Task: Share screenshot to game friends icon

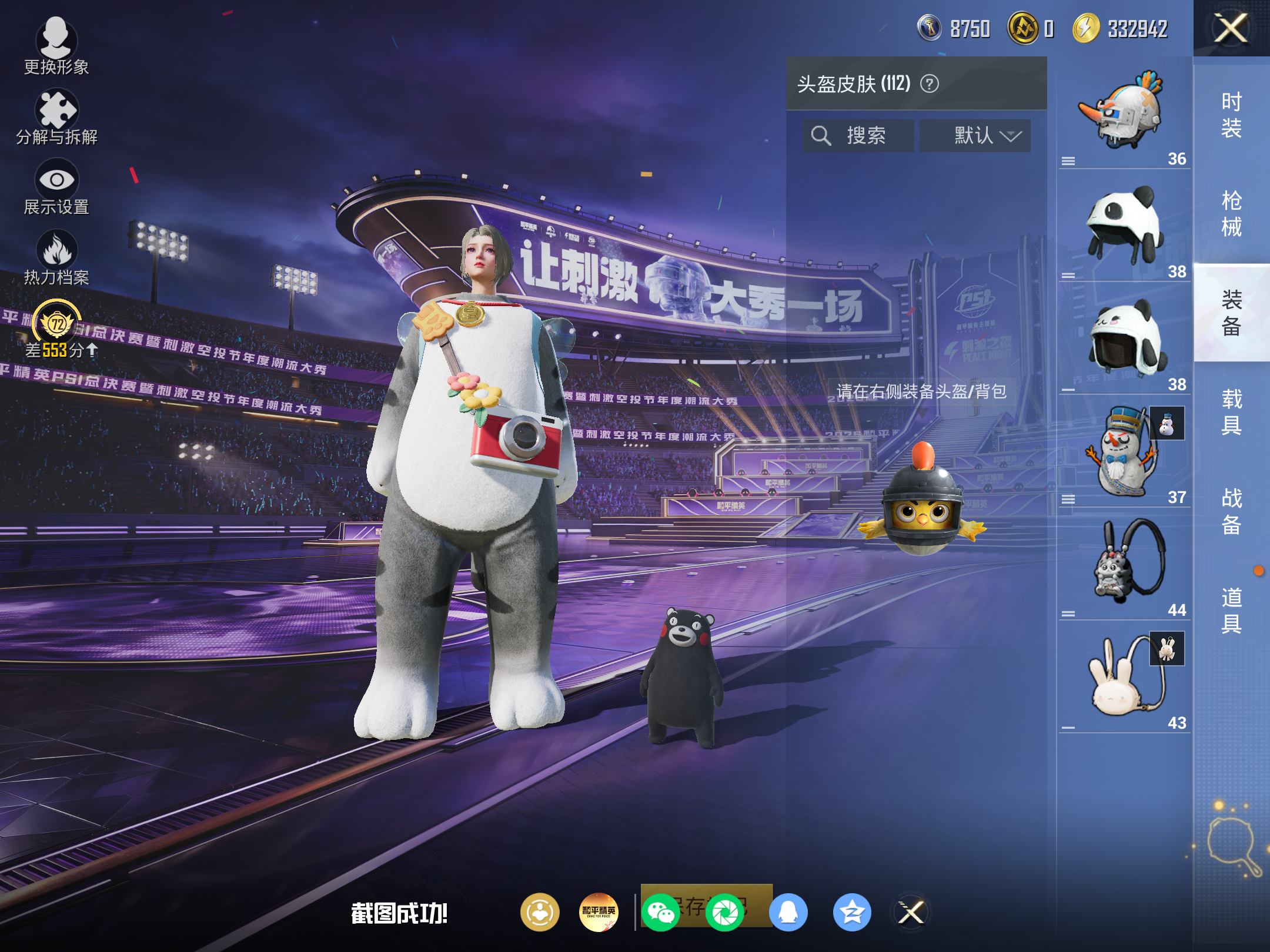Action: click(x=540, y=912)
